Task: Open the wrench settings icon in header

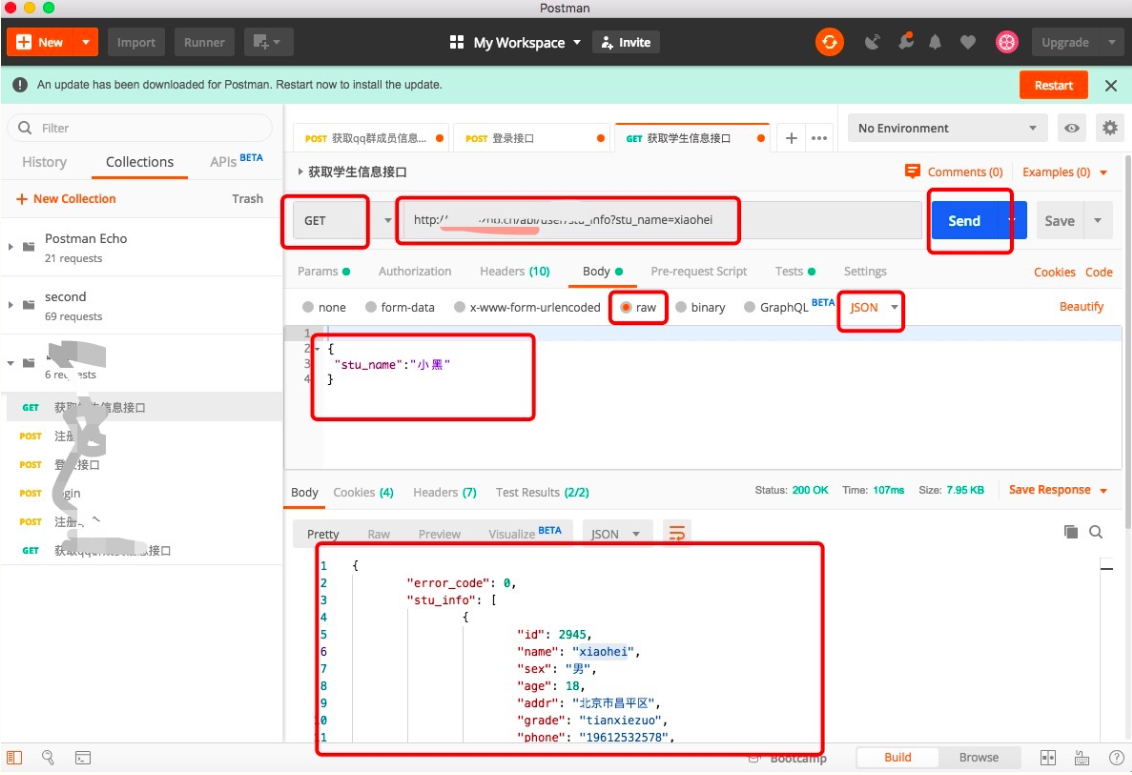Action: pos(905,41)
